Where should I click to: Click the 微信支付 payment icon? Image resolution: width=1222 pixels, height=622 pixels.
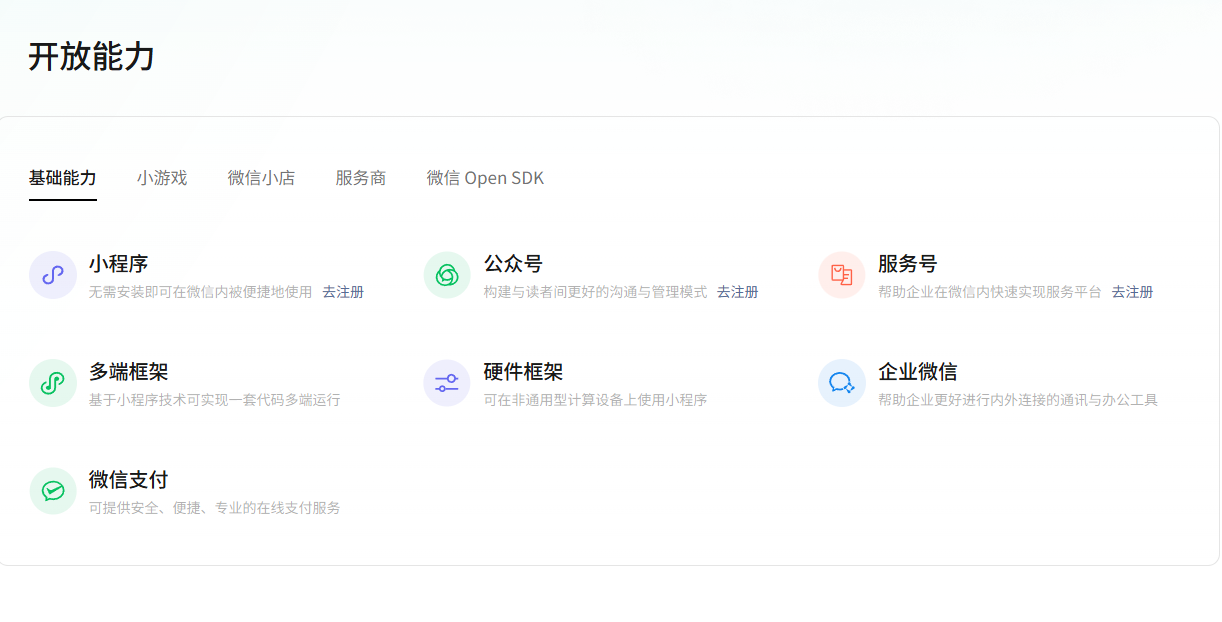(53, 491)
